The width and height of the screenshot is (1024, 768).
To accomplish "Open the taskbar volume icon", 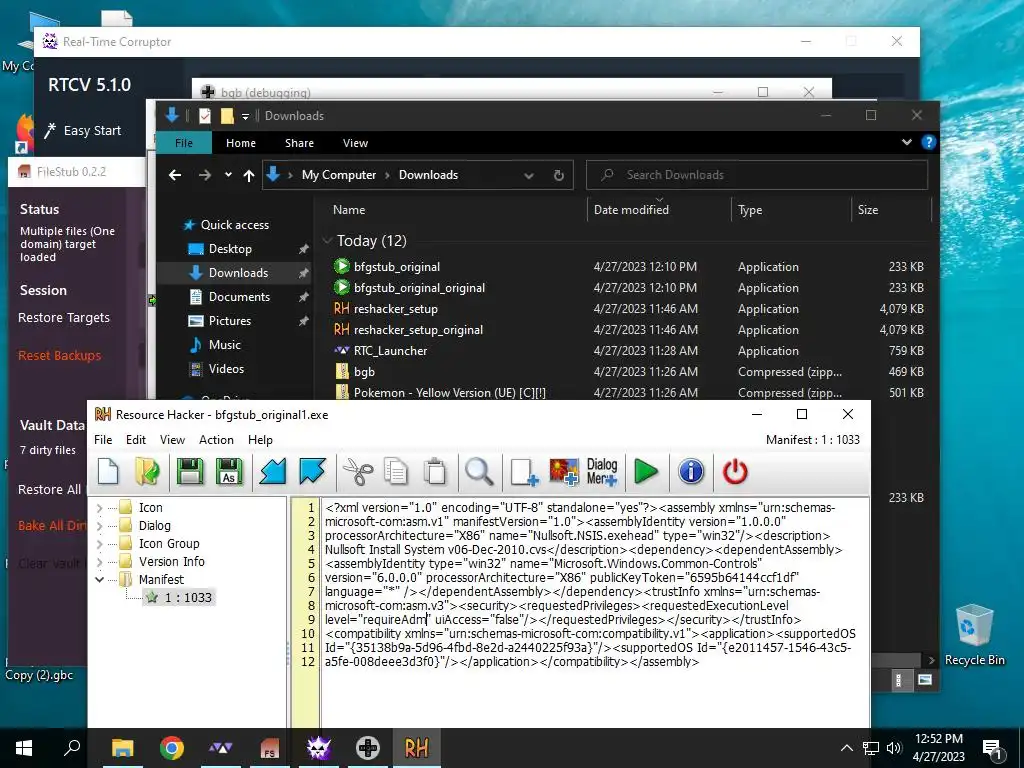I will point(895,748).
